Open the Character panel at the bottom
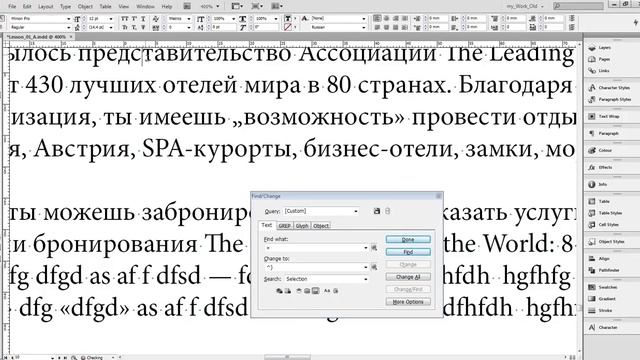The image size is (640, 360). pos(603,327)
